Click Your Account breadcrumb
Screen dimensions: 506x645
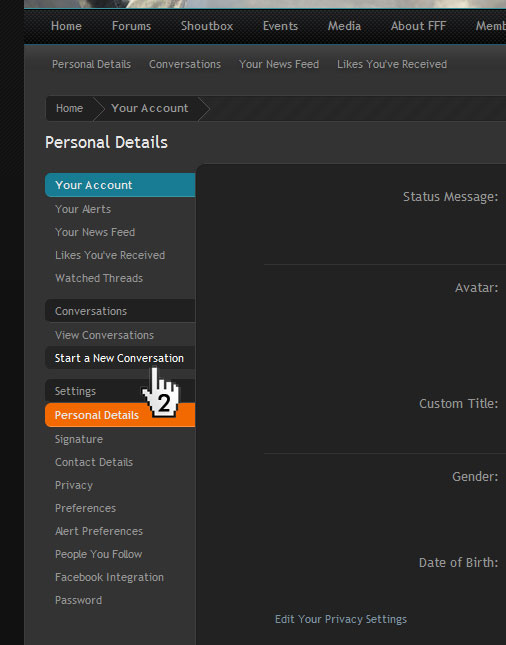150,108
